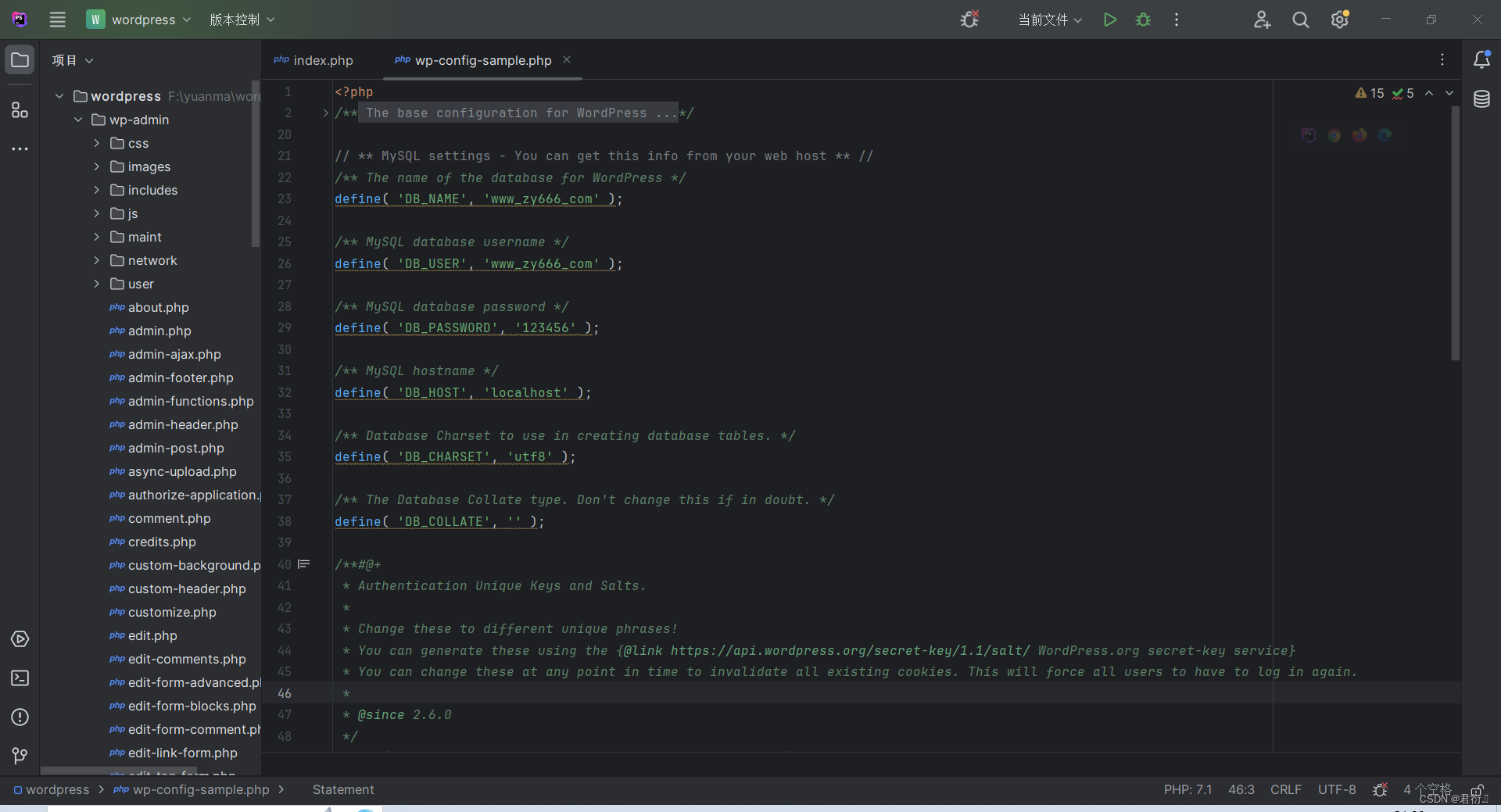
Task: Open the Problems tool window icon
Action: 20,717
